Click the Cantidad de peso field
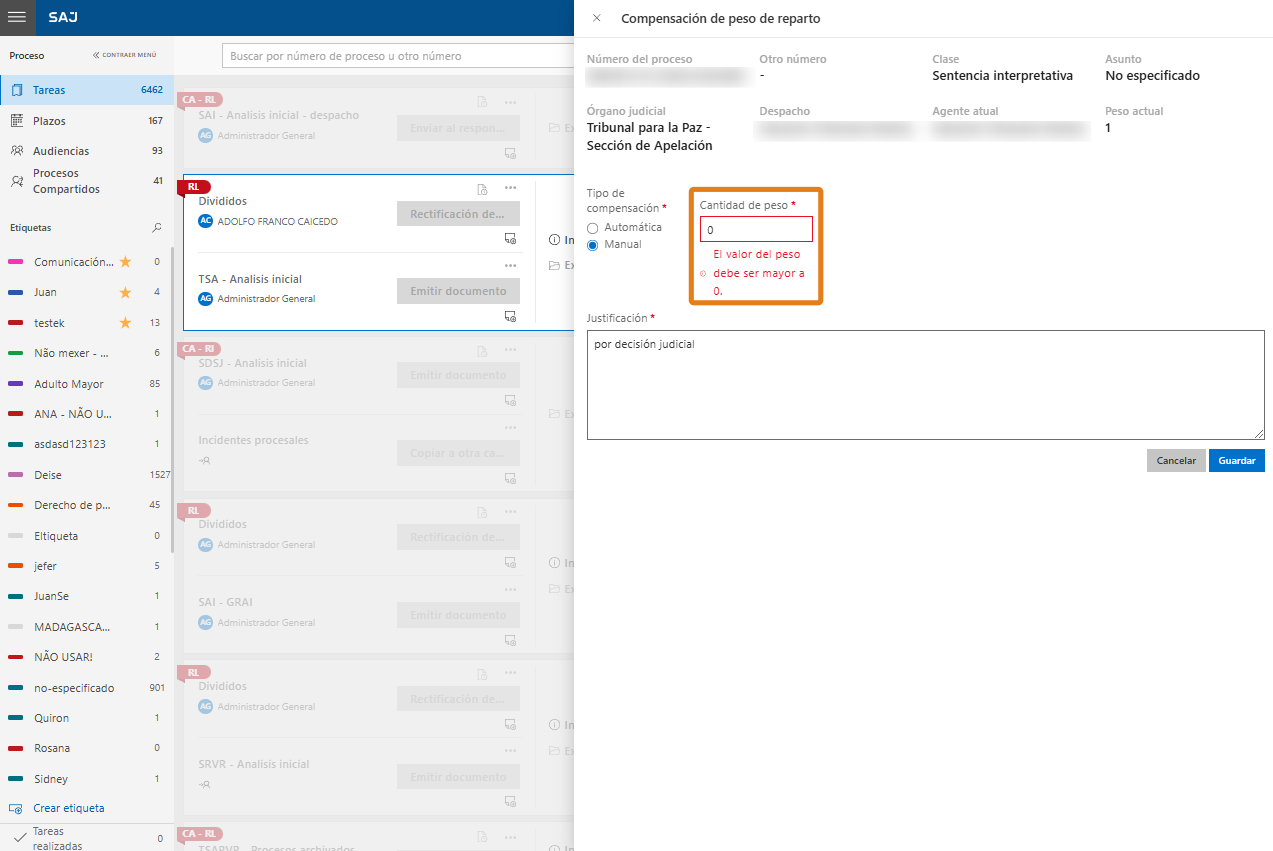 point(756,229)
